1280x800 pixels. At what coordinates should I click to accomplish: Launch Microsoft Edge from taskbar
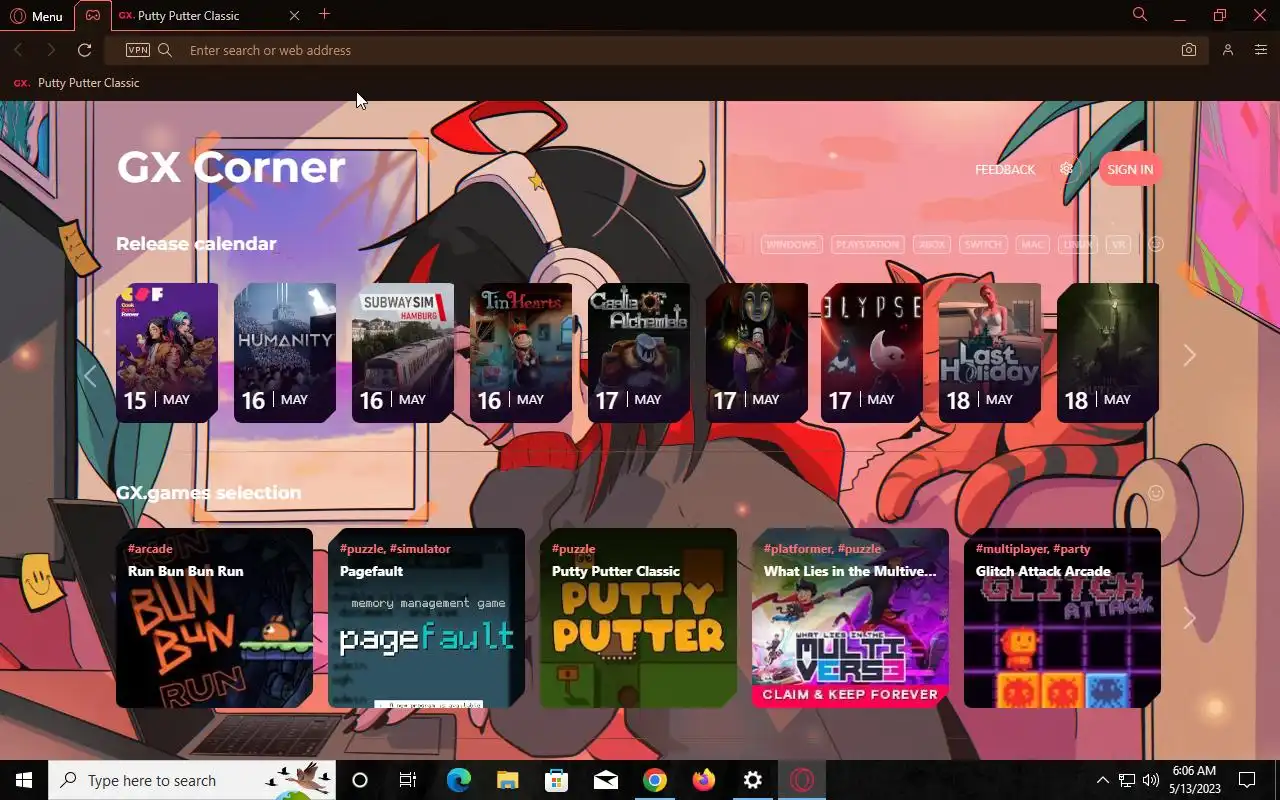point(458,780)
